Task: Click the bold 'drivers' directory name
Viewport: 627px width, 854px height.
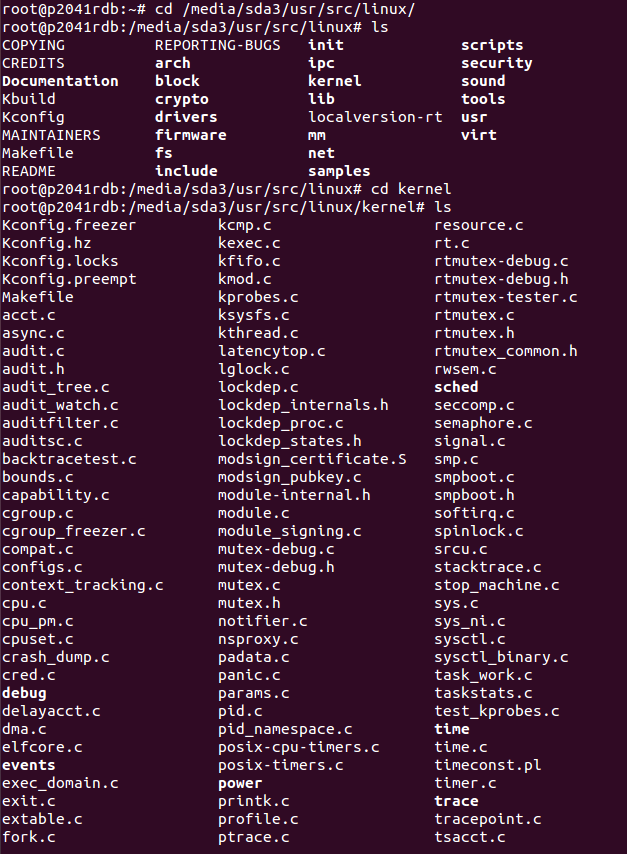Action: pos(186,117)
